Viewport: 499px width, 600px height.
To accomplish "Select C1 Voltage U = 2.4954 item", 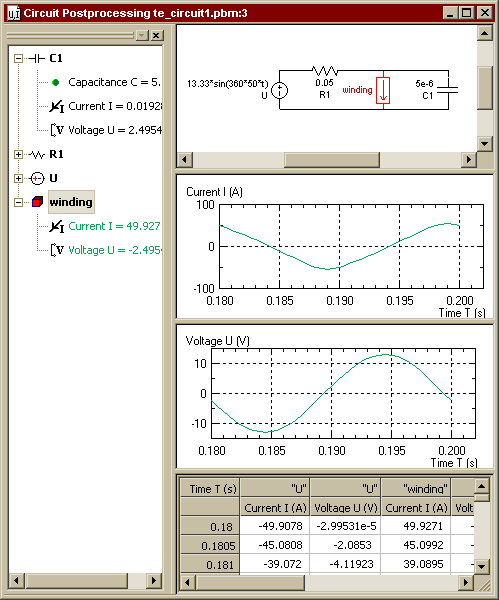I will (115, 130).
